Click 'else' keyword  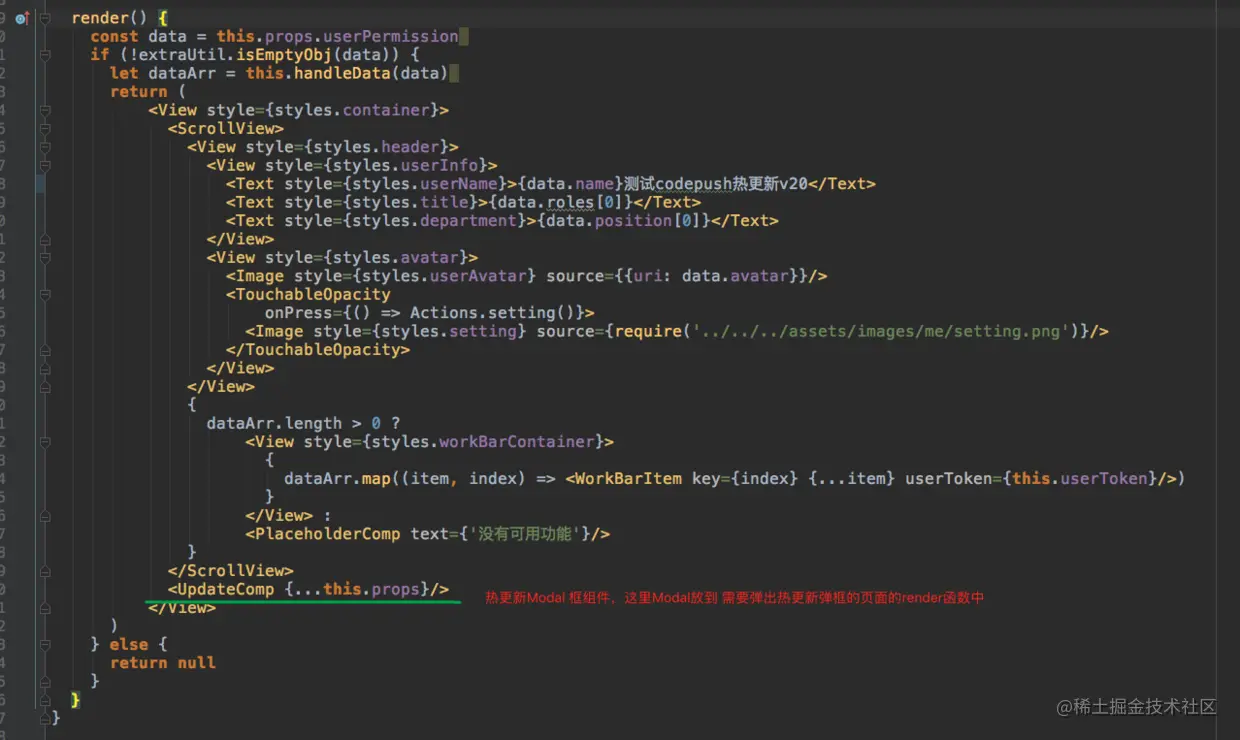[x=129, y=644]
